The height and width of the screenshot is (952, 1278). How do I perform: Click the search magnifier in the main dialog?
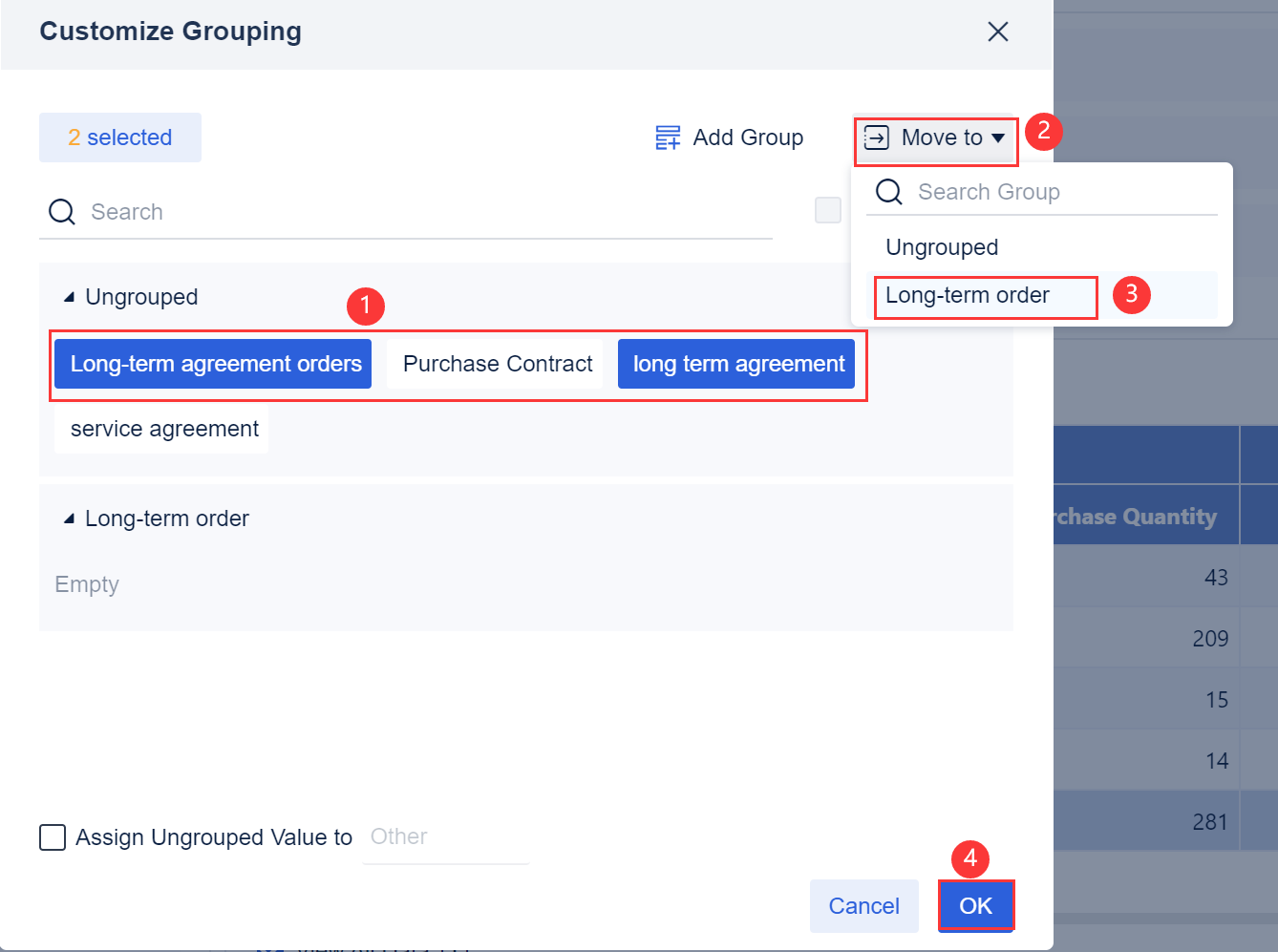click(61, 211)
